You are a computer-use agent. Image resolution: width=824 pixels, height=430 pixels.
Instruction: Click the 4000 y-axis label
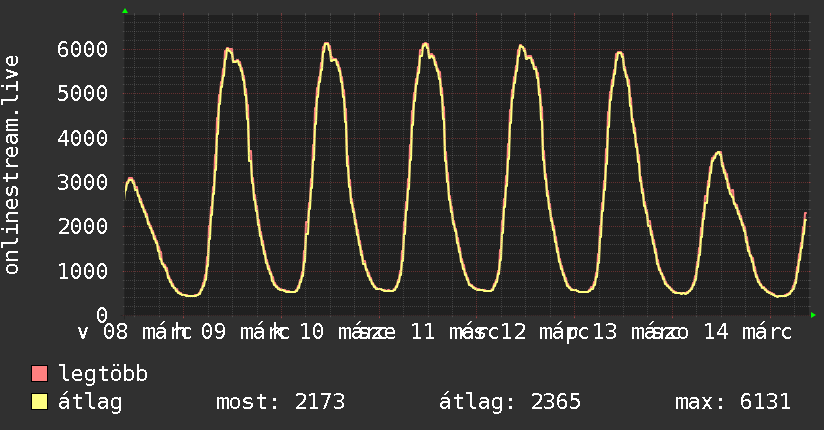click(83, 138)
